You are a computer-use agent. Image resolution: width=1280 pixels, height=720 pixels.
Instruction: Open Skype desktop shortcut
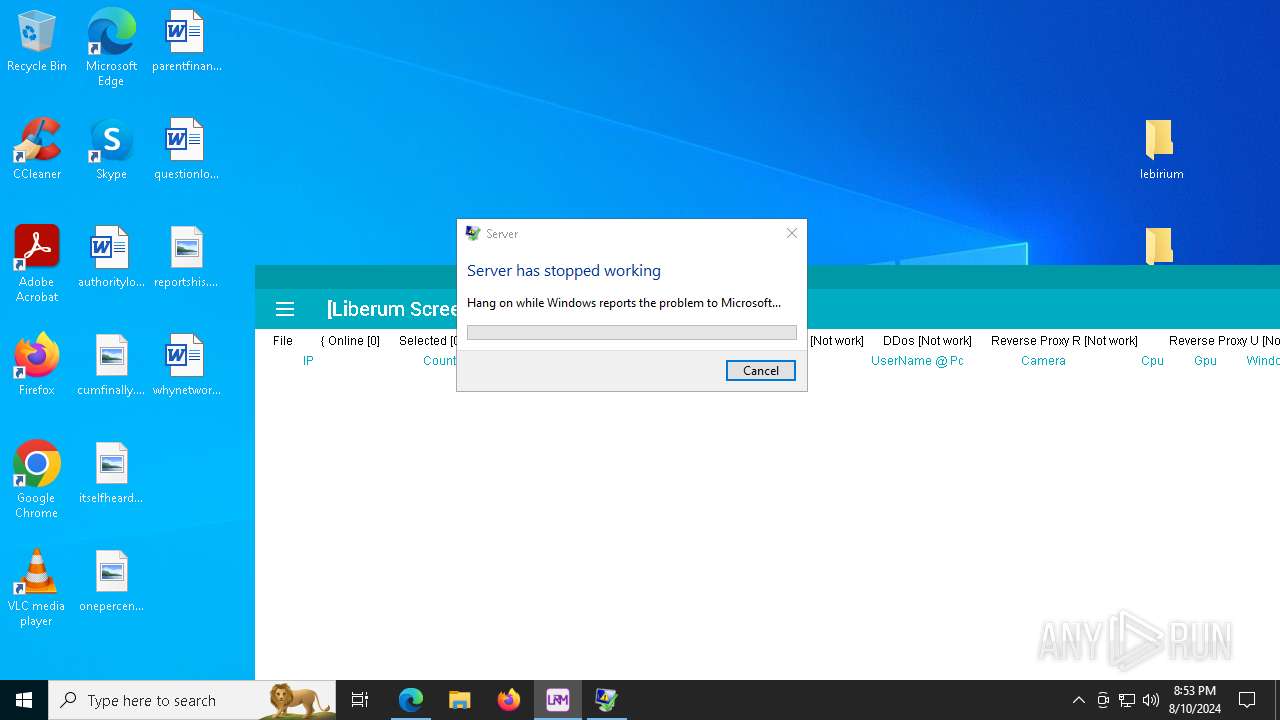[111, 150]
